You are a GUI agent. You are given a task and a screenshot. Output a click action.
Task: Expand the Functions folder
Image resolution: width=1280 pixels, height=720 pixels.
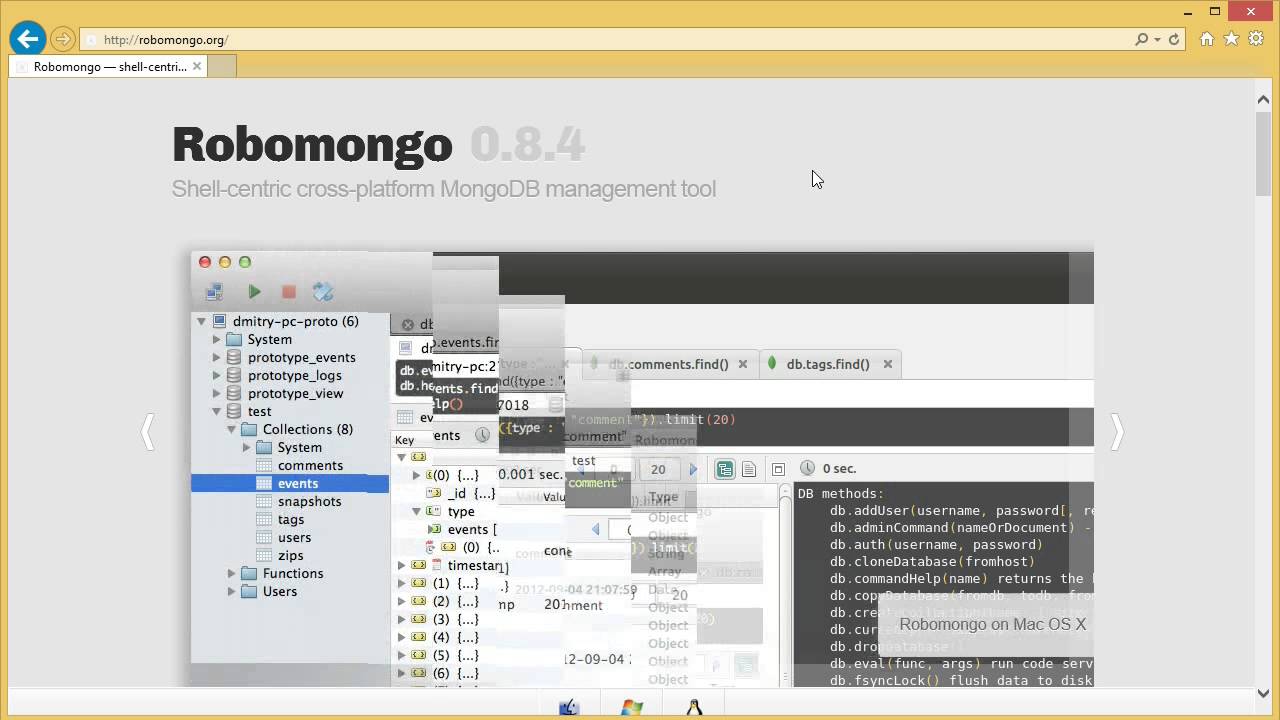[x=231, y=574]
